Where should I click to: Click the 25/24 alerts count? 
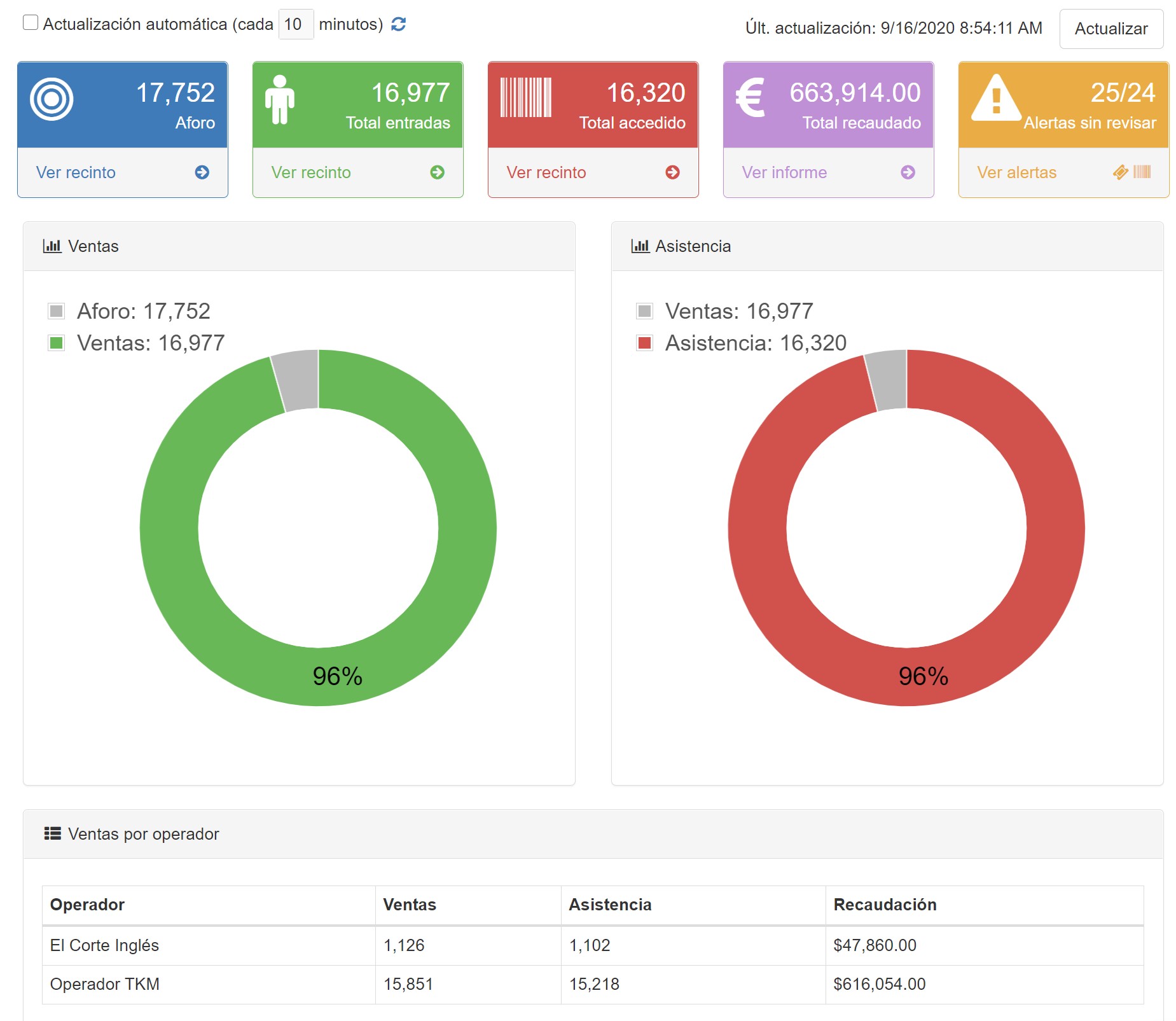[1123, 93]
